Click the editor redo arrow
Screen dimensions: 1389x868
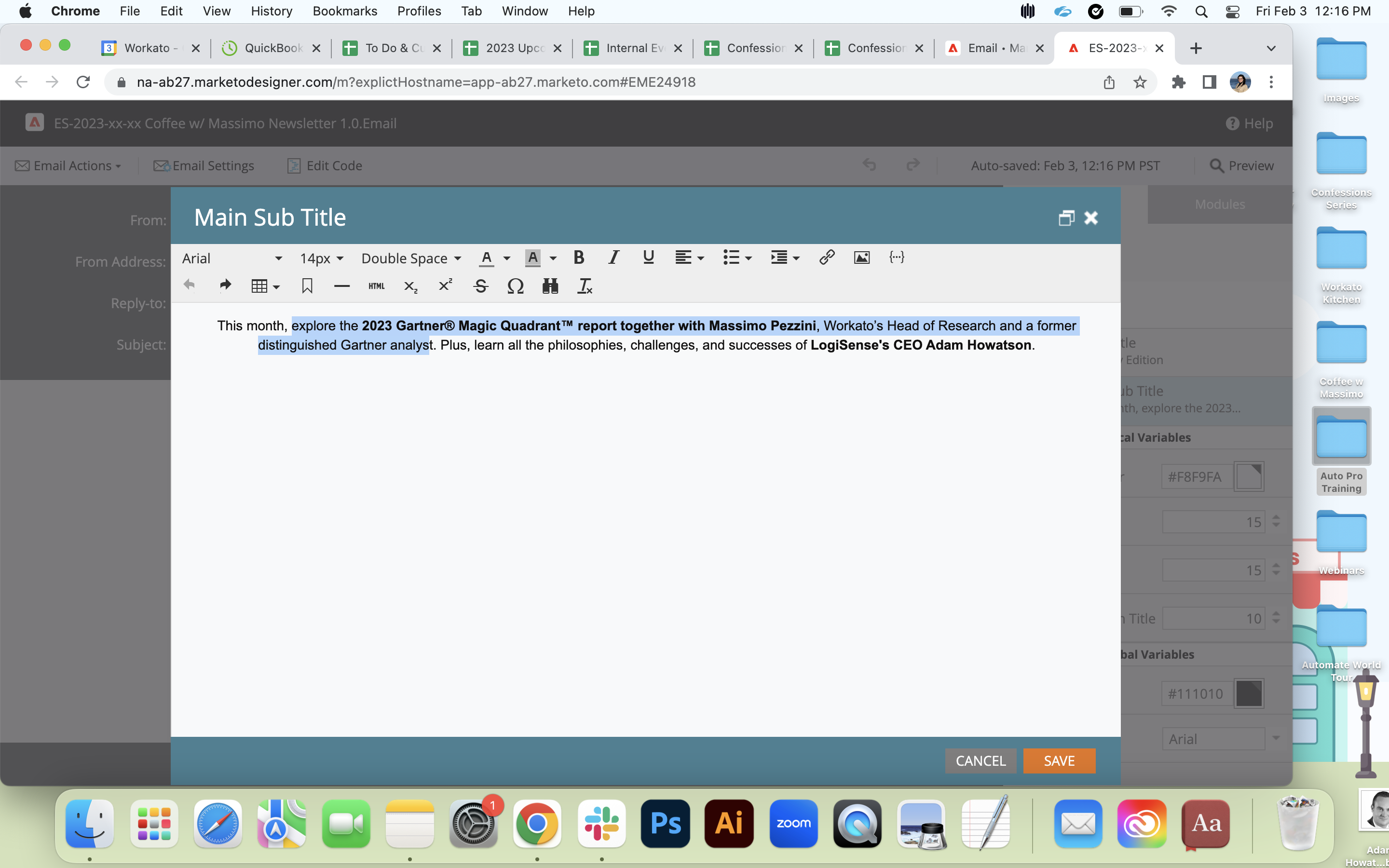(x=225, y=285)
